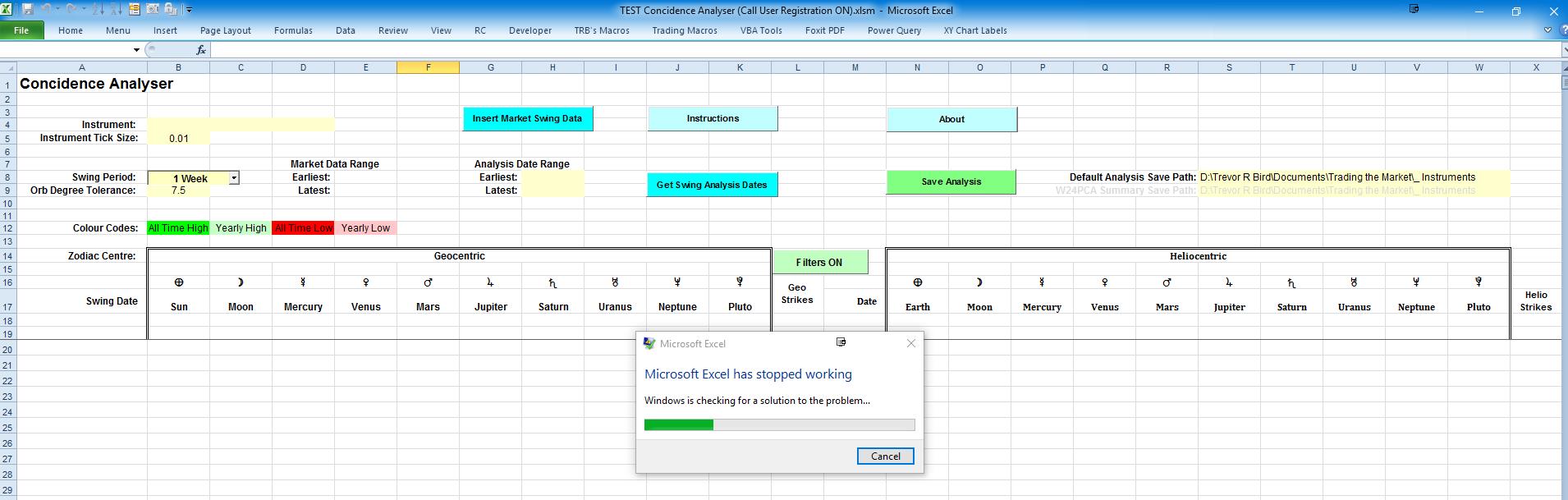Click Cancel in the stopped working dialog

point(885,456)
